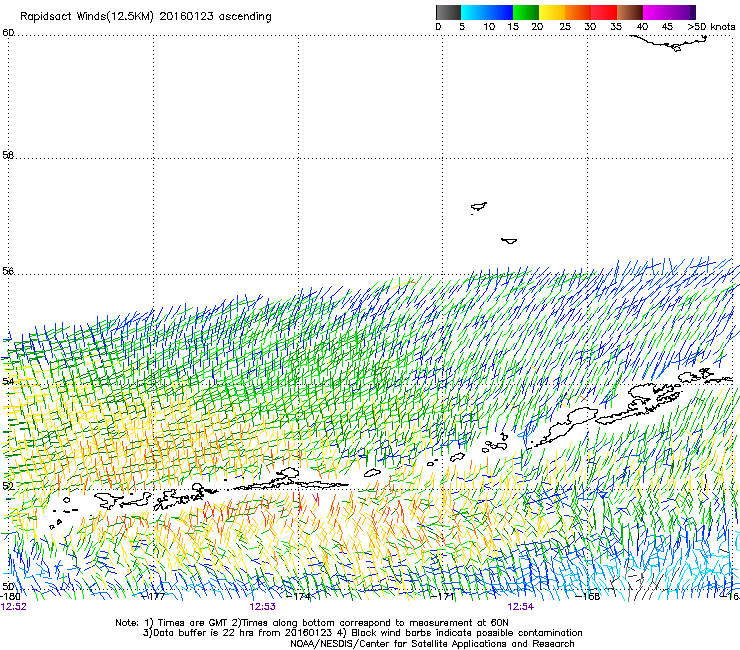740x650 pixels.
Task: Select the latitude label '60'
Action: (x=8, y=33)
